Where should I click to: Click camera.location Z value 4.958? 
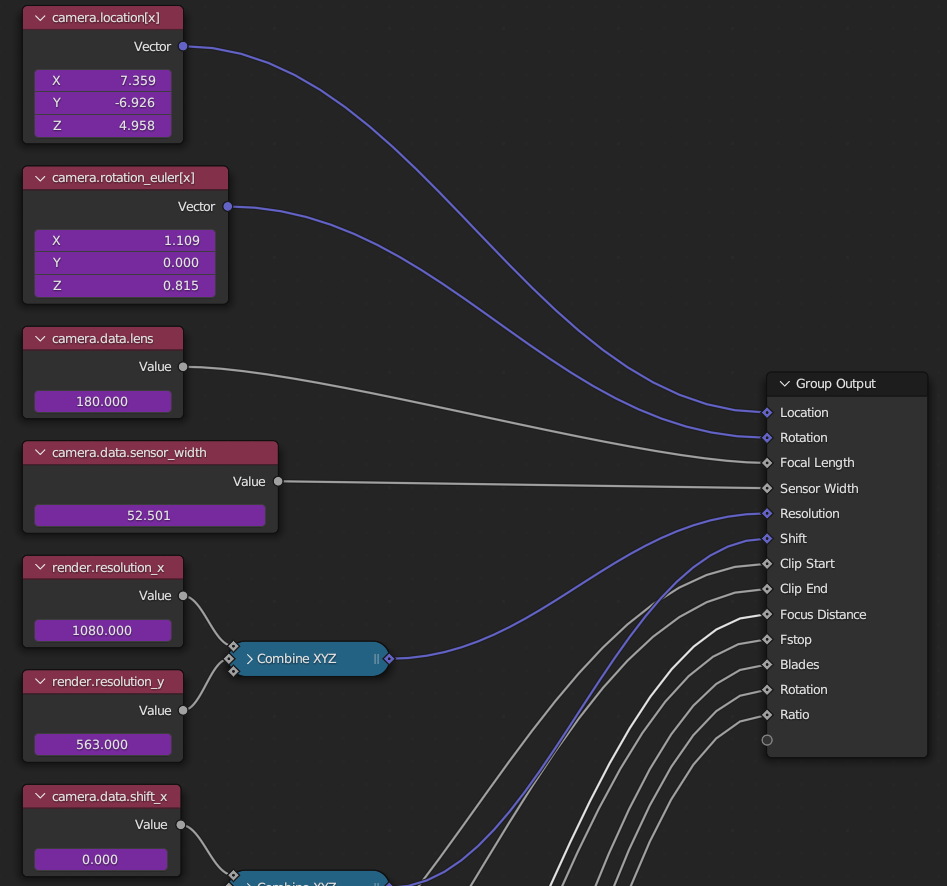[103, 126]
